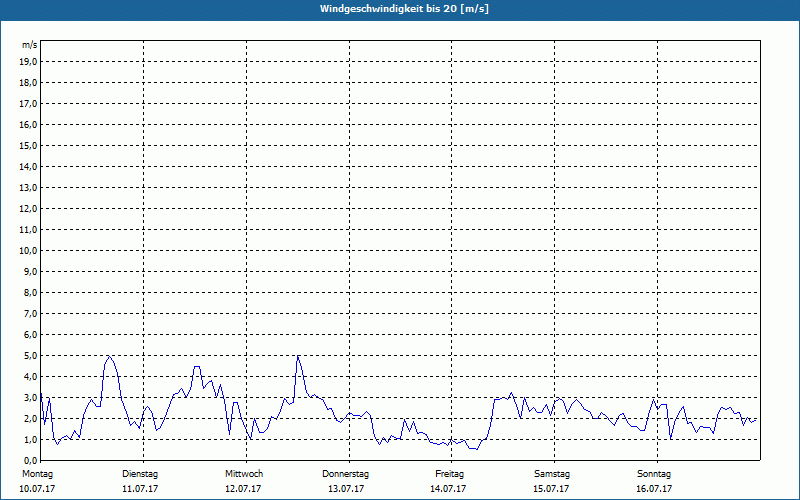Select the 7,0 y-axis value
This screenshot has width=800, height=500.
tap(30, 313)
